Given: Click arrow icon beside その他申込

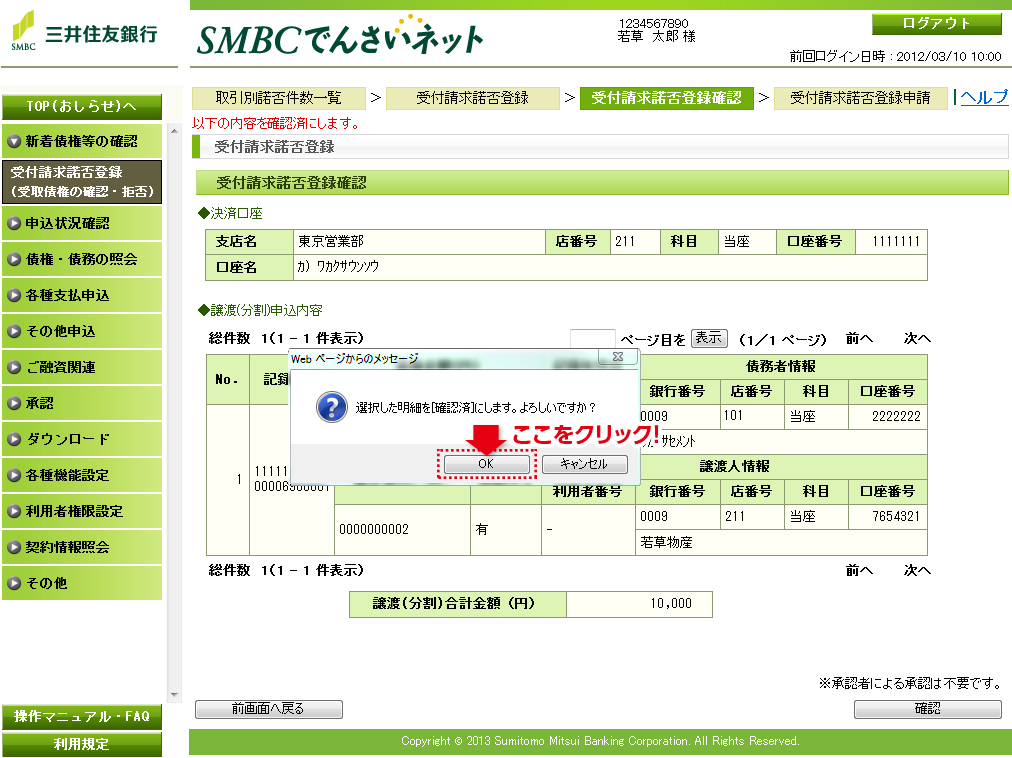Looking at the screenshot, I should pyautogui.click(x=14, y=331).
